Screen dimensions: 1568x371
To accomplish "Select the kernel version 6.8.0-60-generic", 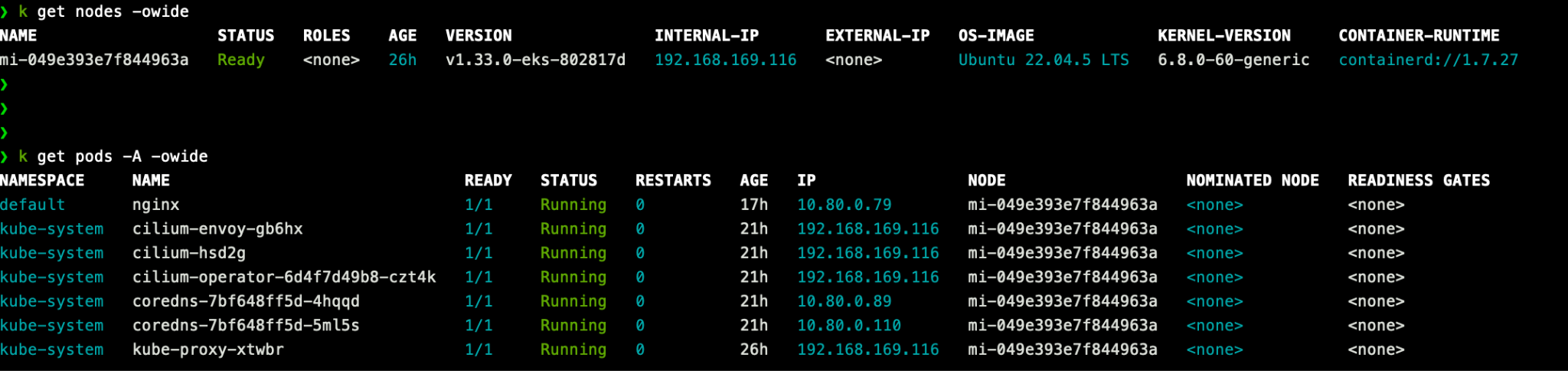I will 1233,60.
